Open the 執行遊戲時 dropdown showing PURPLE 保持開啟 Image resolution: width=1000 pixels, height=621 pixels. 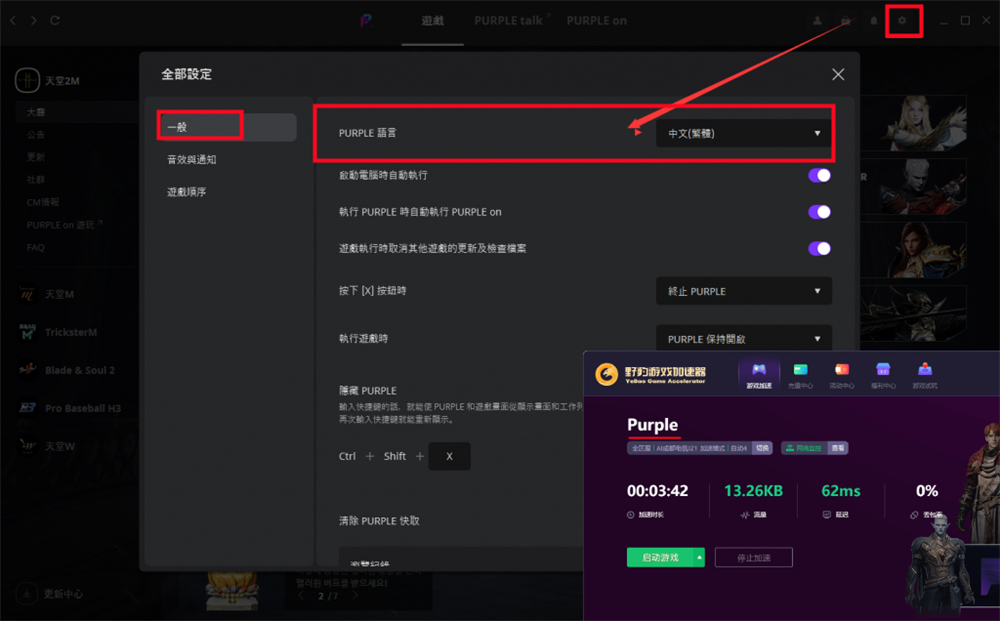744,339
